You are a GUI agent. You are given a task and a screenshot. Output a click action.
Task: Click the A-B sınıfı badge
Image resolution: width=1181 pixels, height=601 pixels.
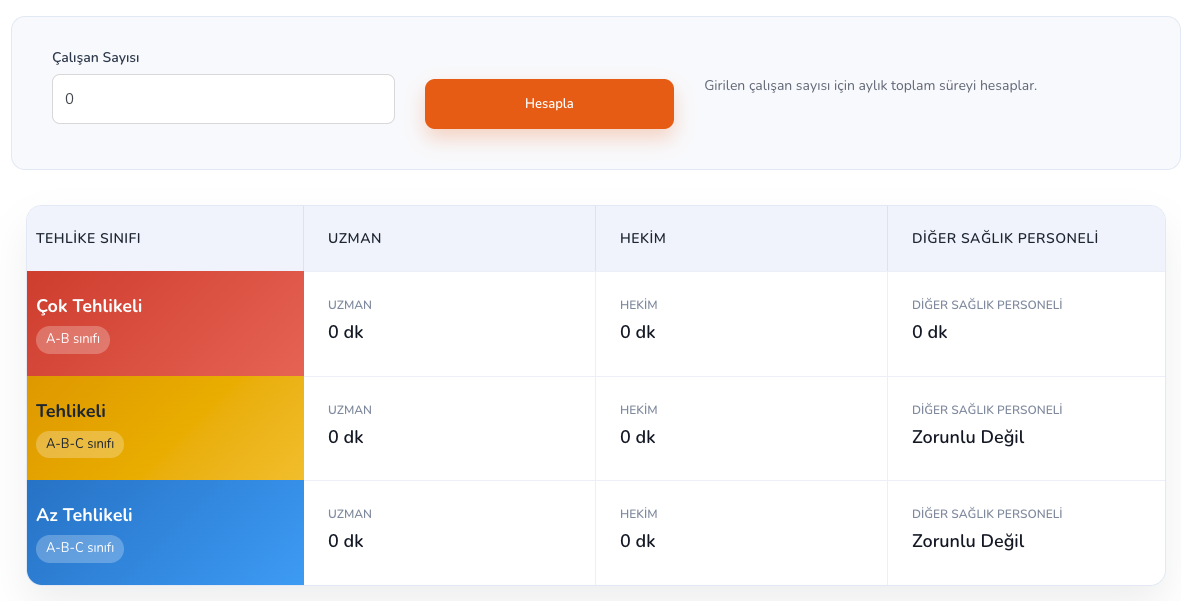(x=73, y=339)
